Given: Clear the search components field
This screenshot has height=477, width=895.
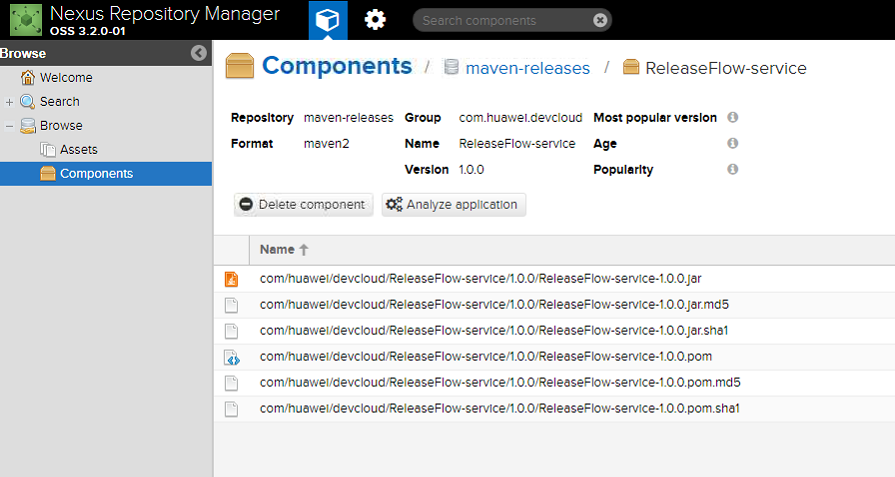Looking at the screenshot, I should tap(600, 20).
